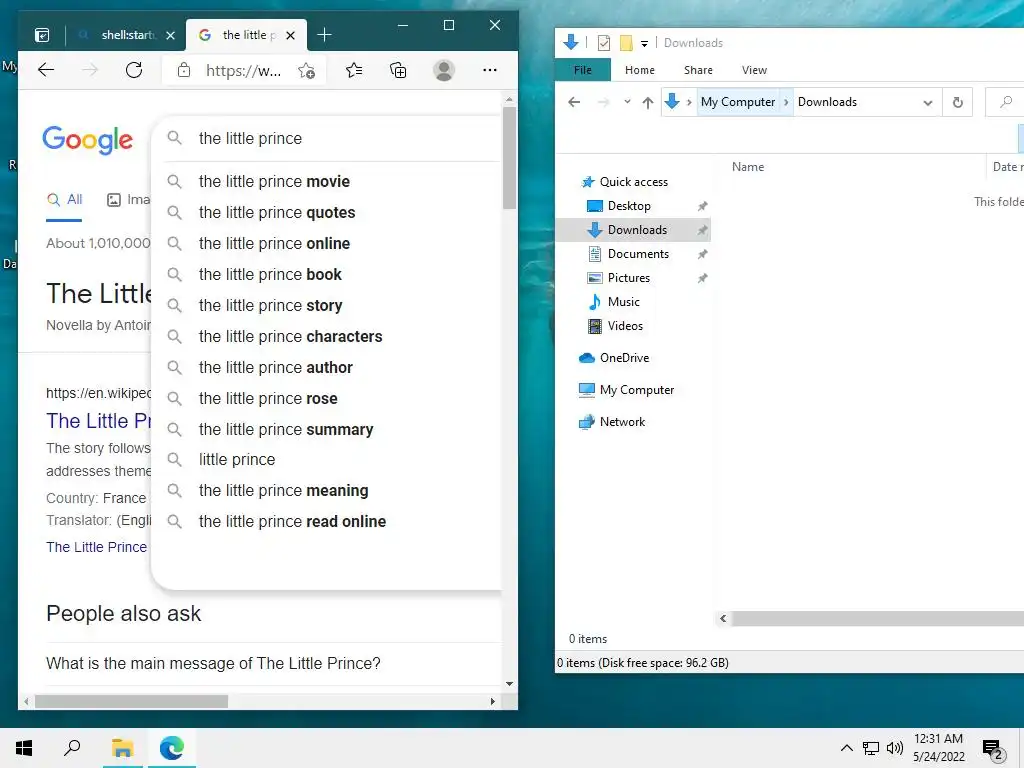Screen dimensions: 1024x768
Task: Click the Edge address bar URL
Action: pos(244,71)
